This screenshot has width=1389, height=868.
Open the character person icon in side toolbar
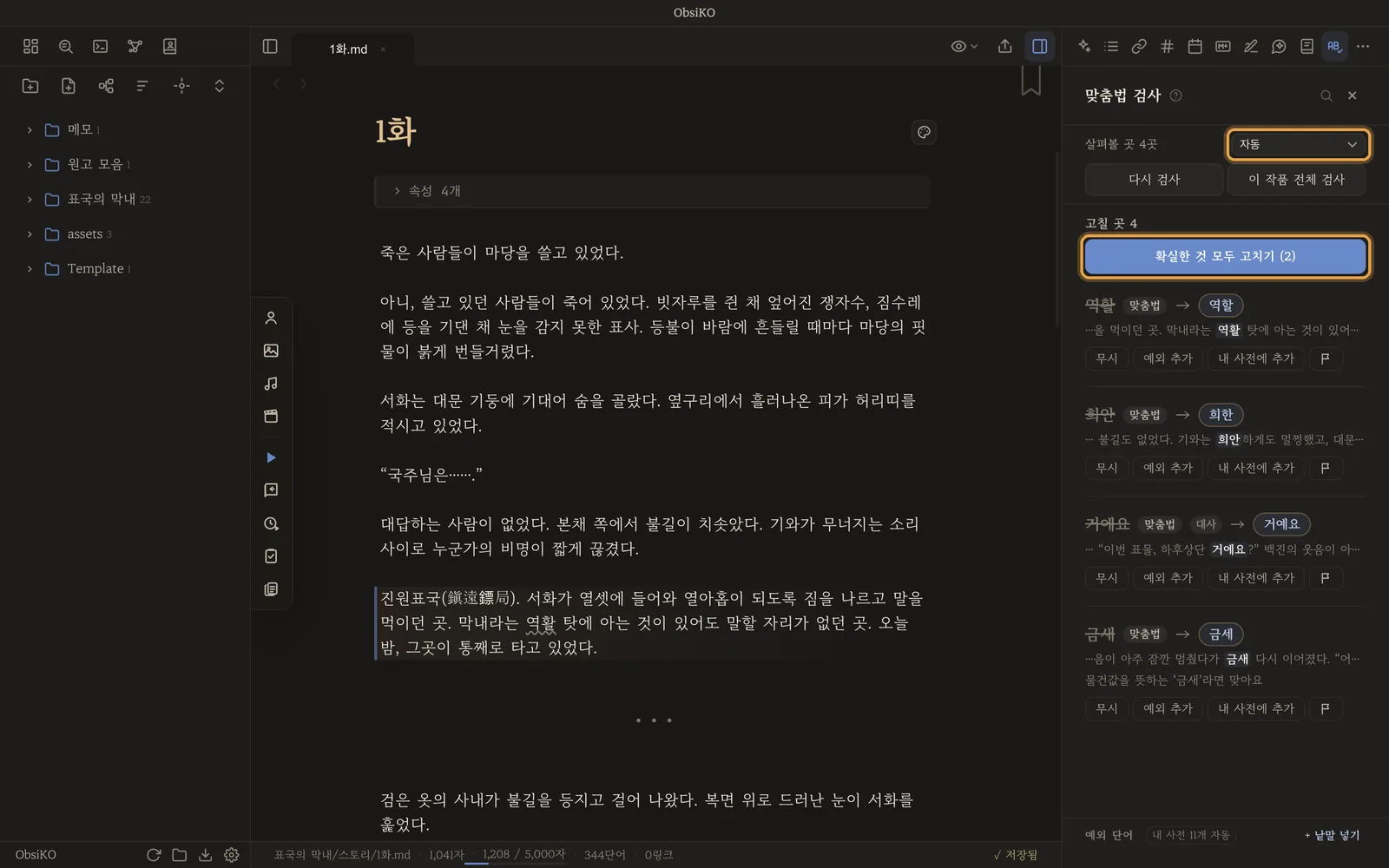tap(271, 319)
